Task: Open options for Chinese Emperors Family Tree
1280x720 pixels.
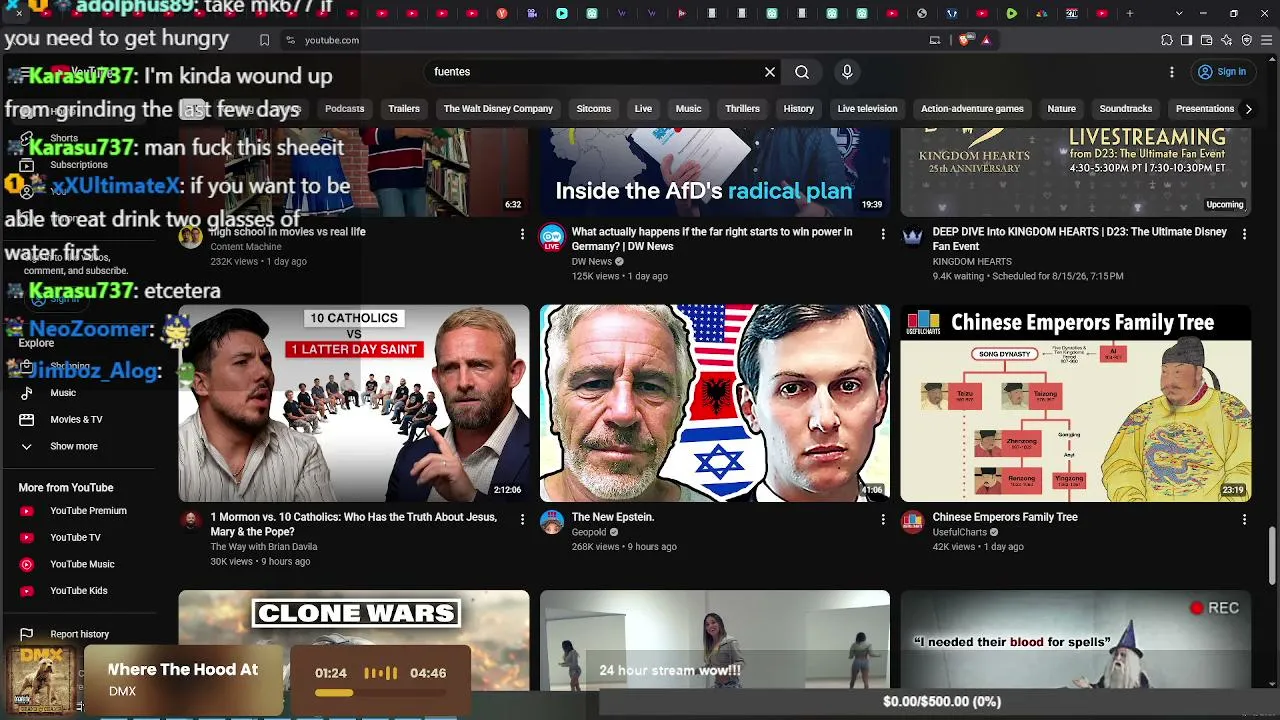Action: (1244, 519)
